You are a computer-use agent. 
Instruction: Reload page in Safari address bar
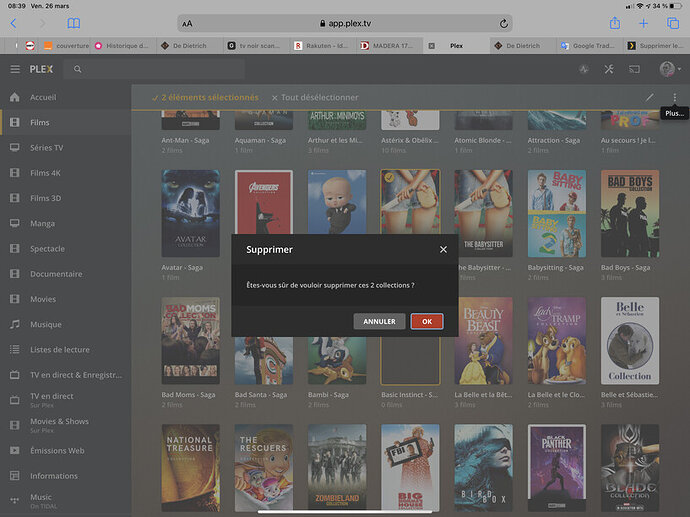(x=504, y=23)
